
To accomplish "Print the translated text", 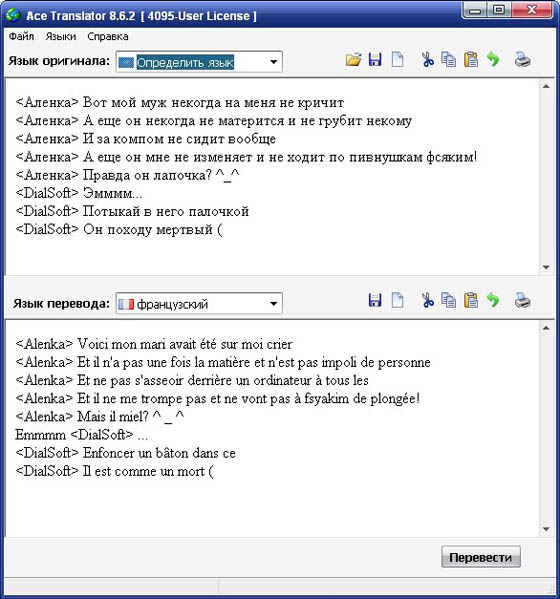I will (522, 300).
